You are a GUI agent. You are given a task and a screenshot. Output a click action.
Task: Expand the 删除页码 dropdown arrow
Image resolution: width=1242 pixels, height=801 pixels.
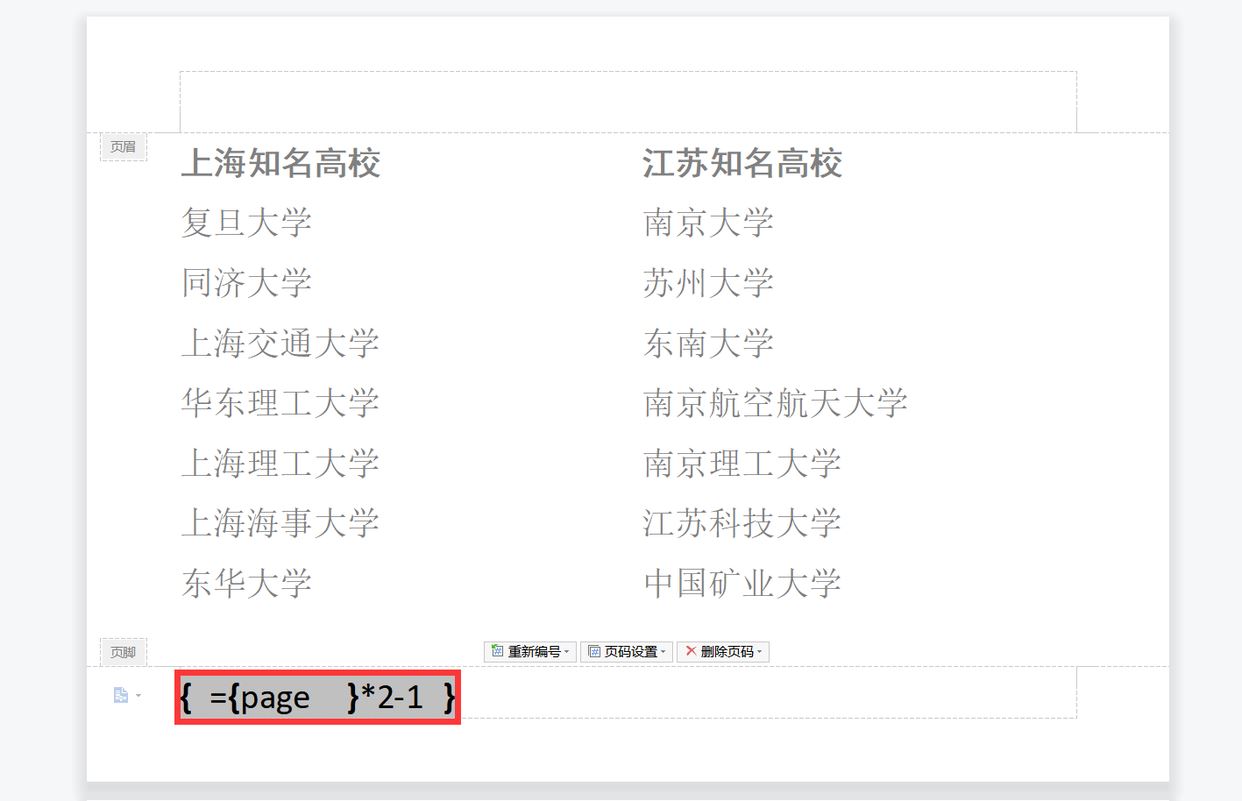click(x=760, y=652)
